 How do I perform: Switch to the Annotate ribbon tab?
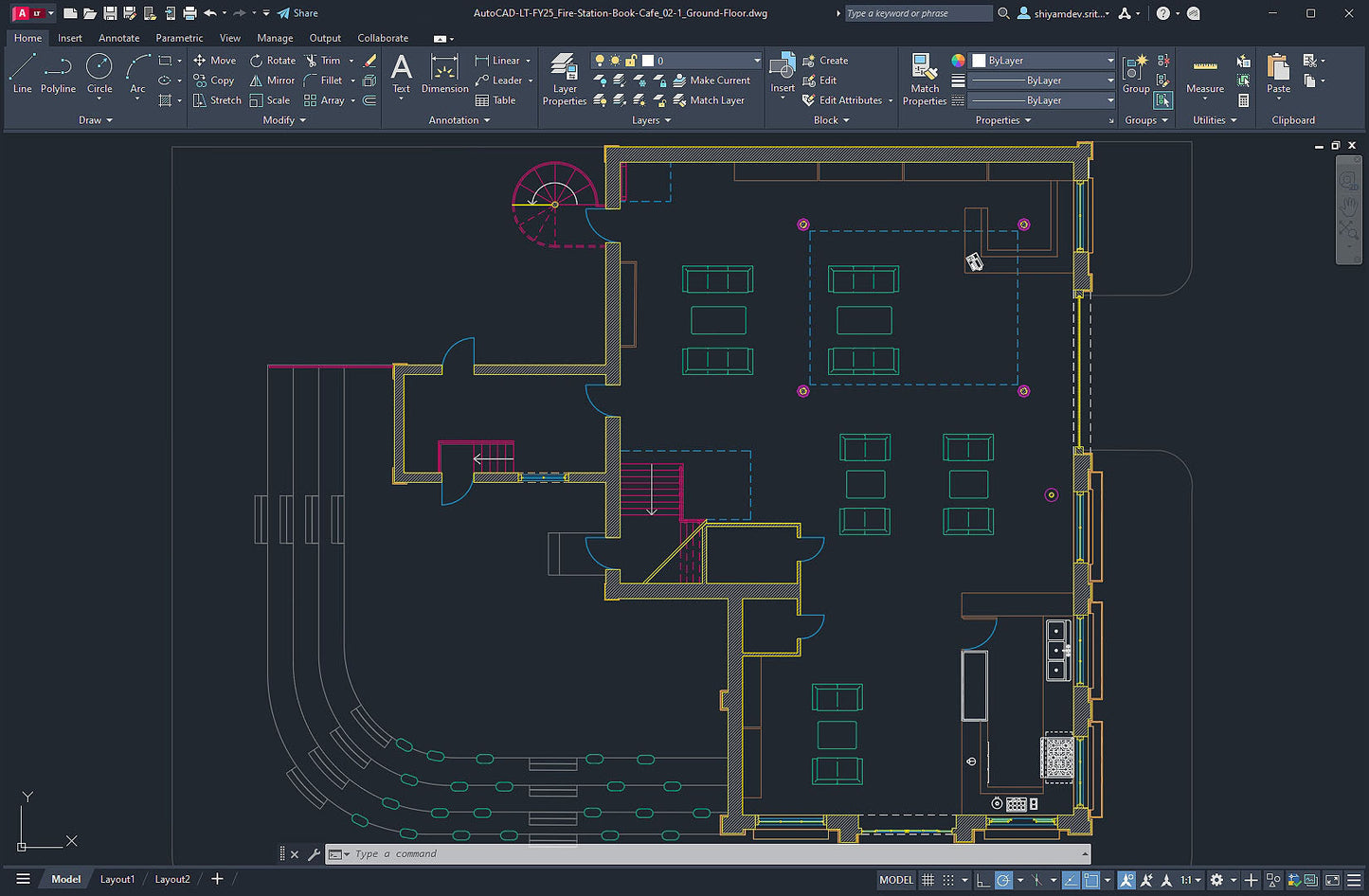[118, 38]
